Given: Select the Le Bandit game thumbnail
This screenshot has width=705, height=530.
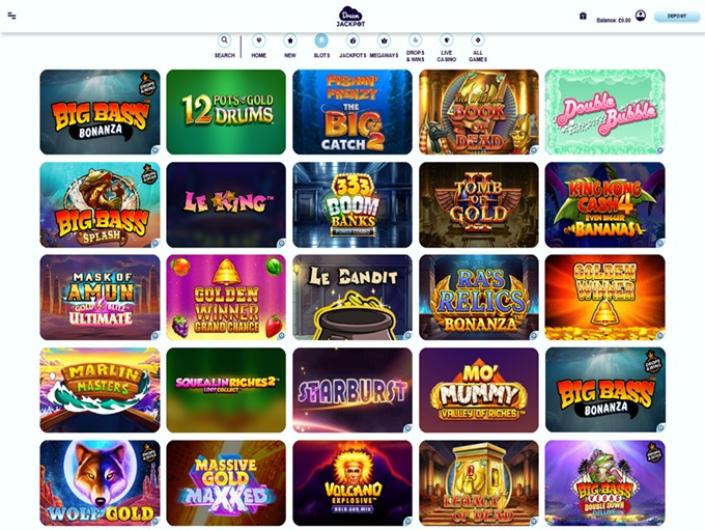Looking at the screenshot, I should (352, 297).
